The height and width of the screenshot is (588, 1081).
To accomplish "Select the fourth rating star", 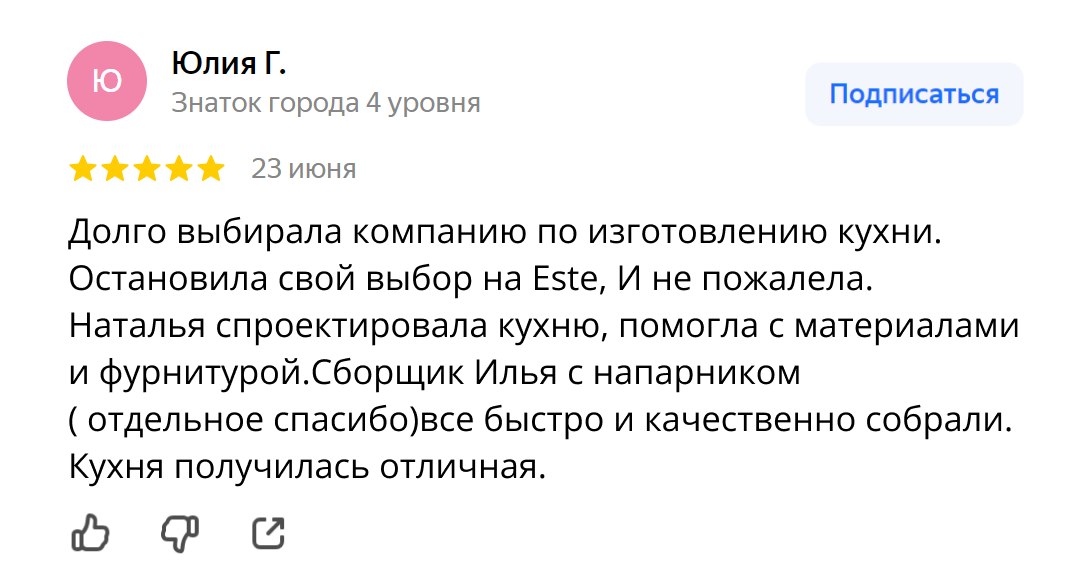I will point(179,169).
